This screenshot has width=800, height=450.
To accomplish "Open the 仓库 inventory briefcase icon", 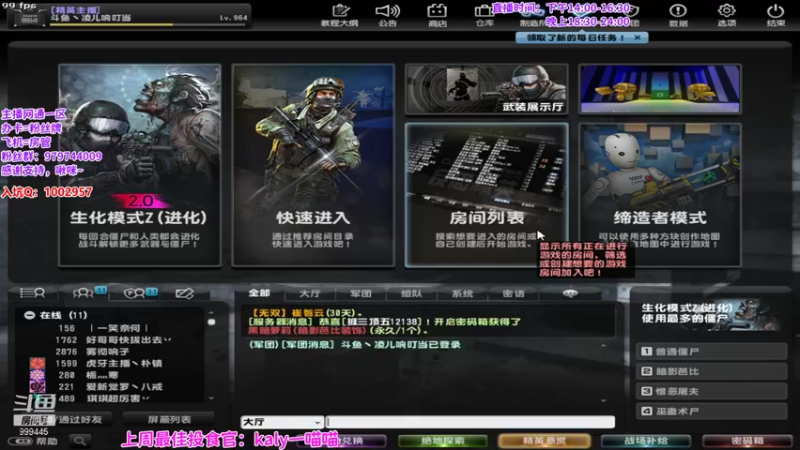I will 484,15.
